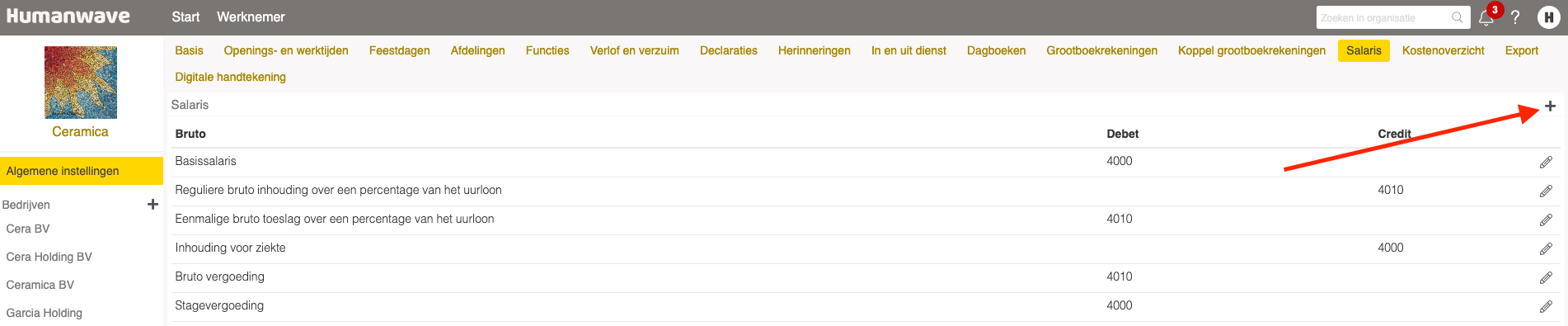The height and width of the screenshot is (326, 1568).
Task: Click the Ceramica logo thumbnail
Action: click(x=81, y=83)
